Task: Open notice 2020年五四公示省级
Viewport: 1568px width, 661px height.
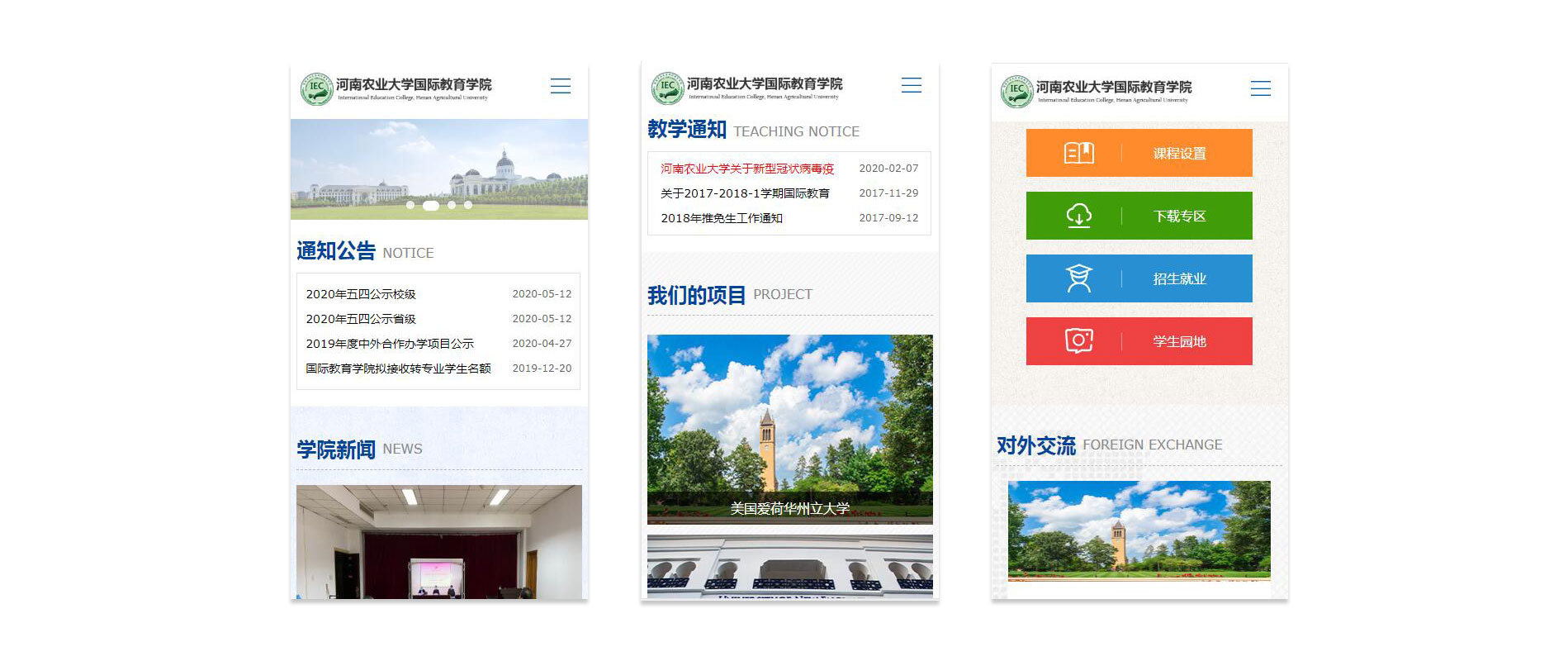Action: click(x=361, y=319)
